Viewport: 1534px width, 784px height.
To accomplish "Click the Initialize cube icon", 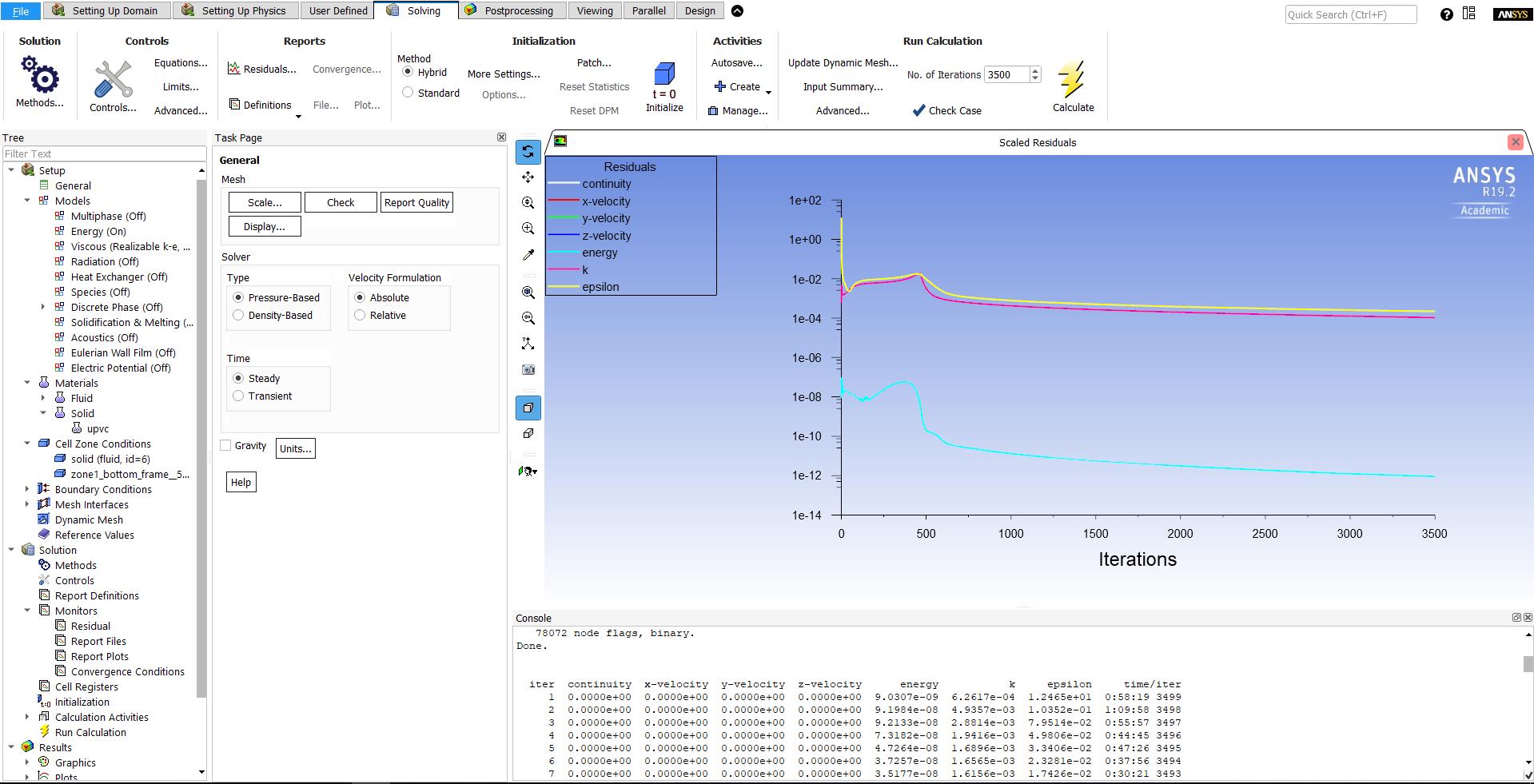I will click(x=663, y=75).
